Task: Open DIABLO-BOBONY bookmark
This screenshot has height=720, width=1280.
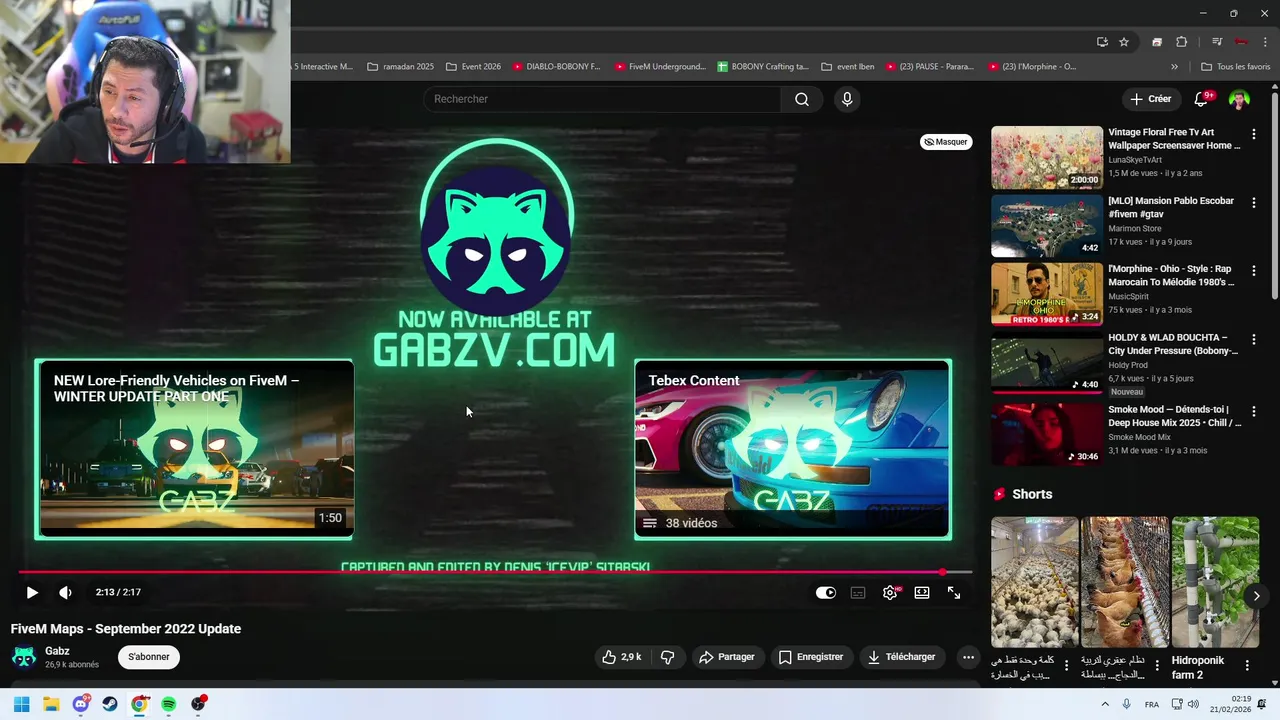Action: coord(556,67)
